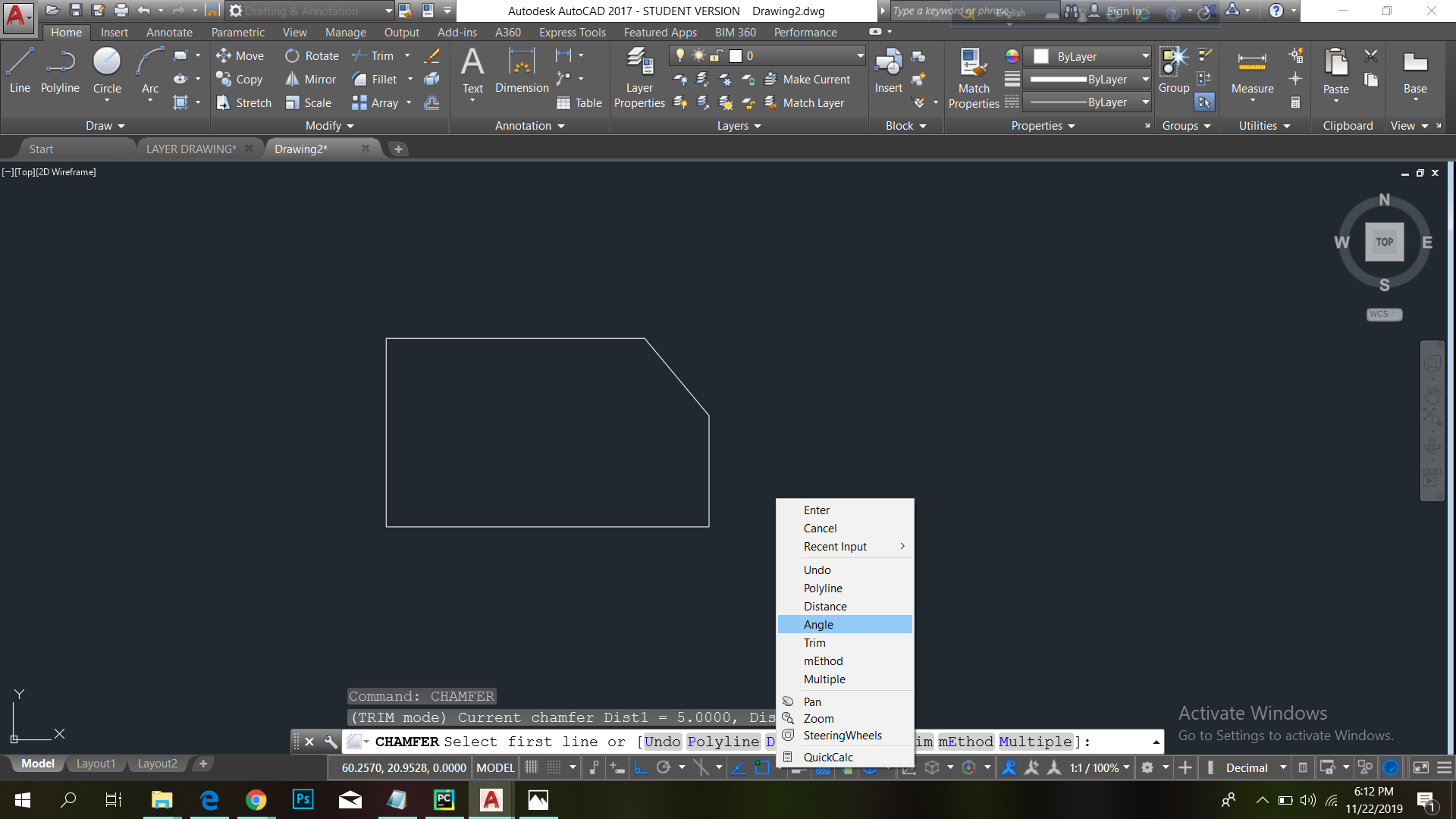
Task: Toggle drawing grid display in status bar
Action: (532, 767)
